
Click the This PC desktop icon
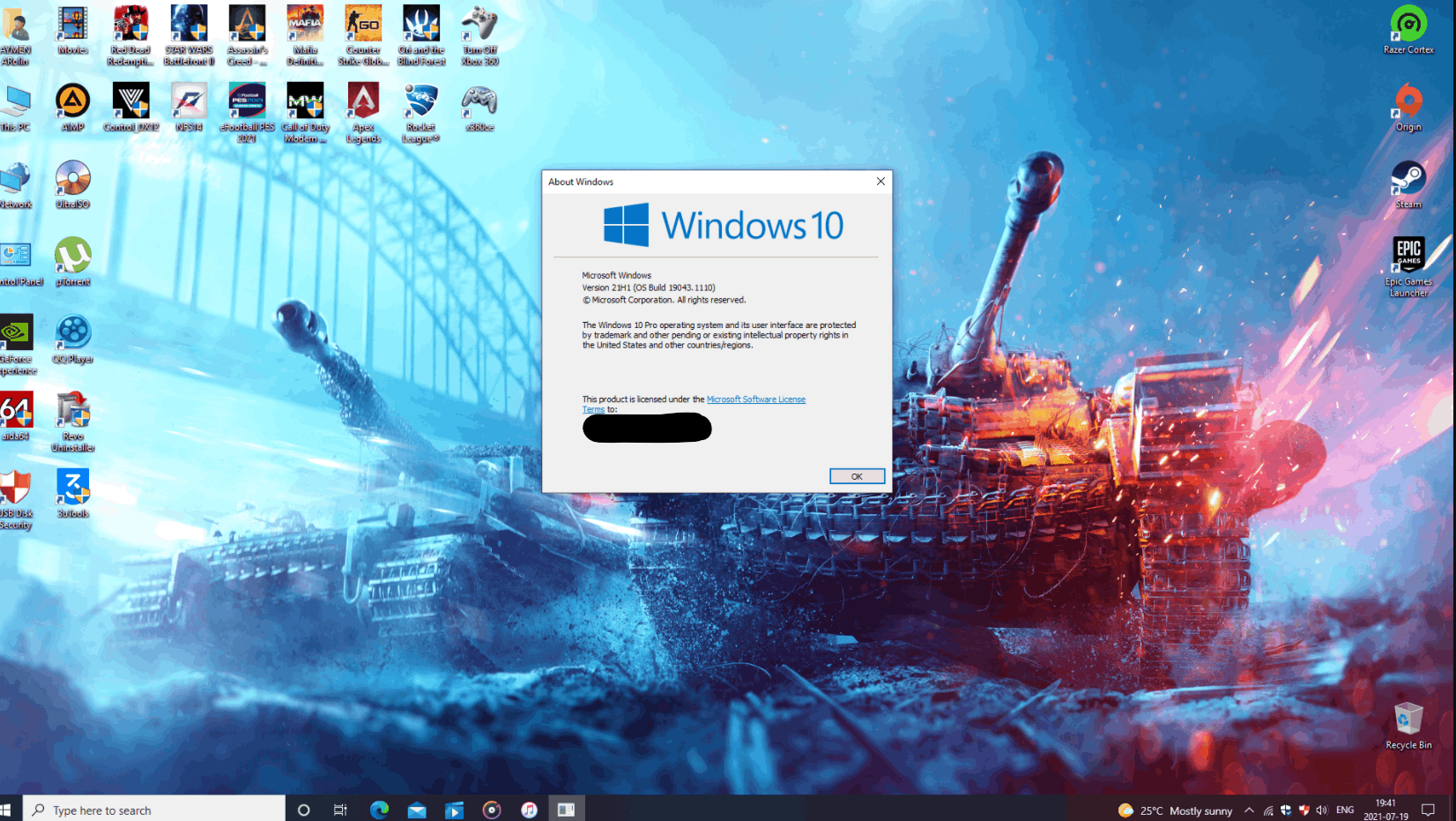tap(16, 108)
